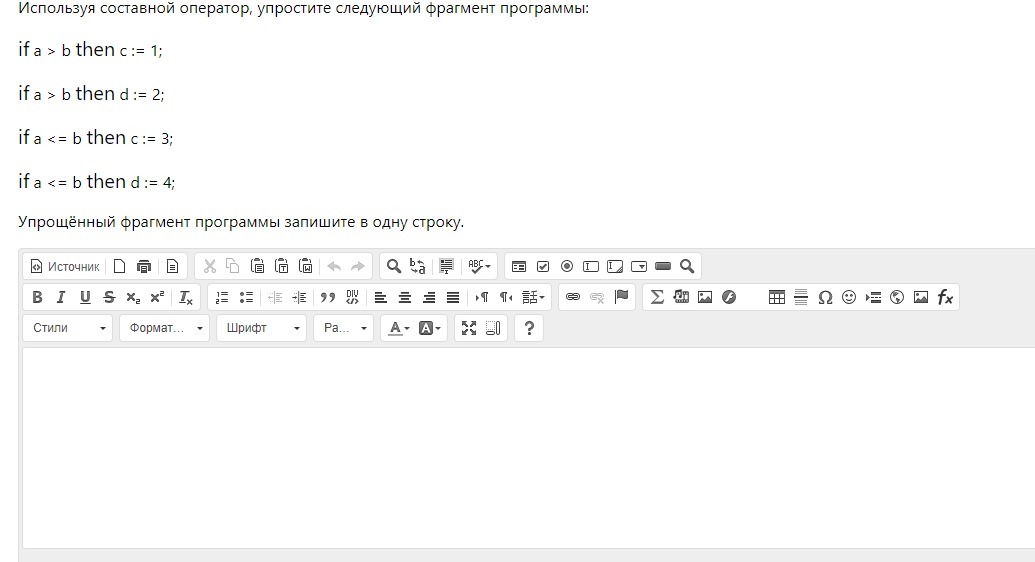
Task: Open the Формат paragraph format dropdown
Action: point(164,328)
